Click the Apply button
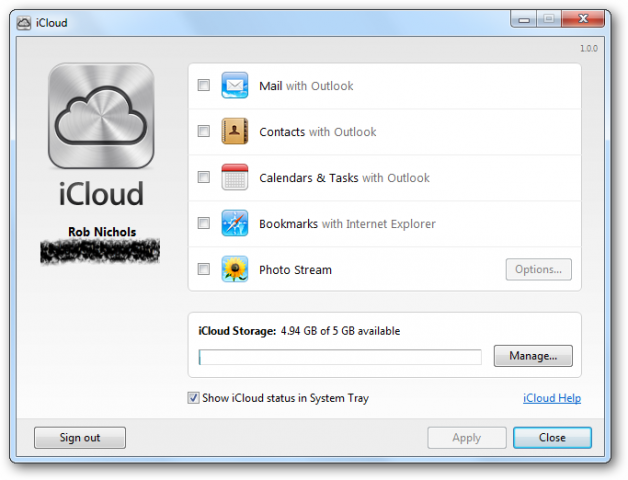The image size is (628, 480). tap(467, 438)
